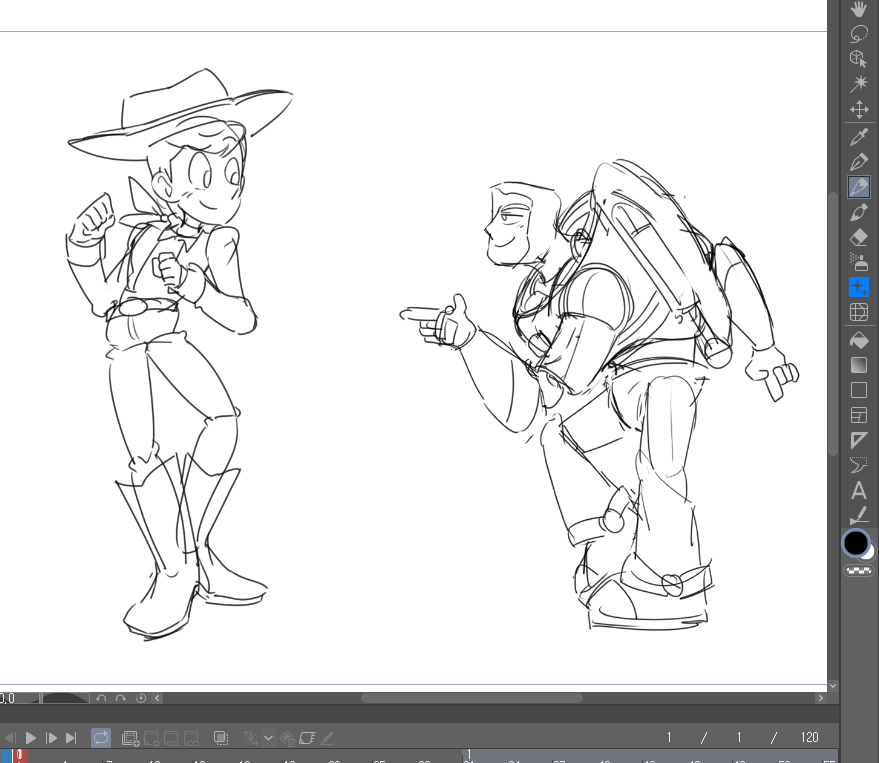Open keyframe interpolation dropdown arrow

pyautogui.click(x=269, y=738)
